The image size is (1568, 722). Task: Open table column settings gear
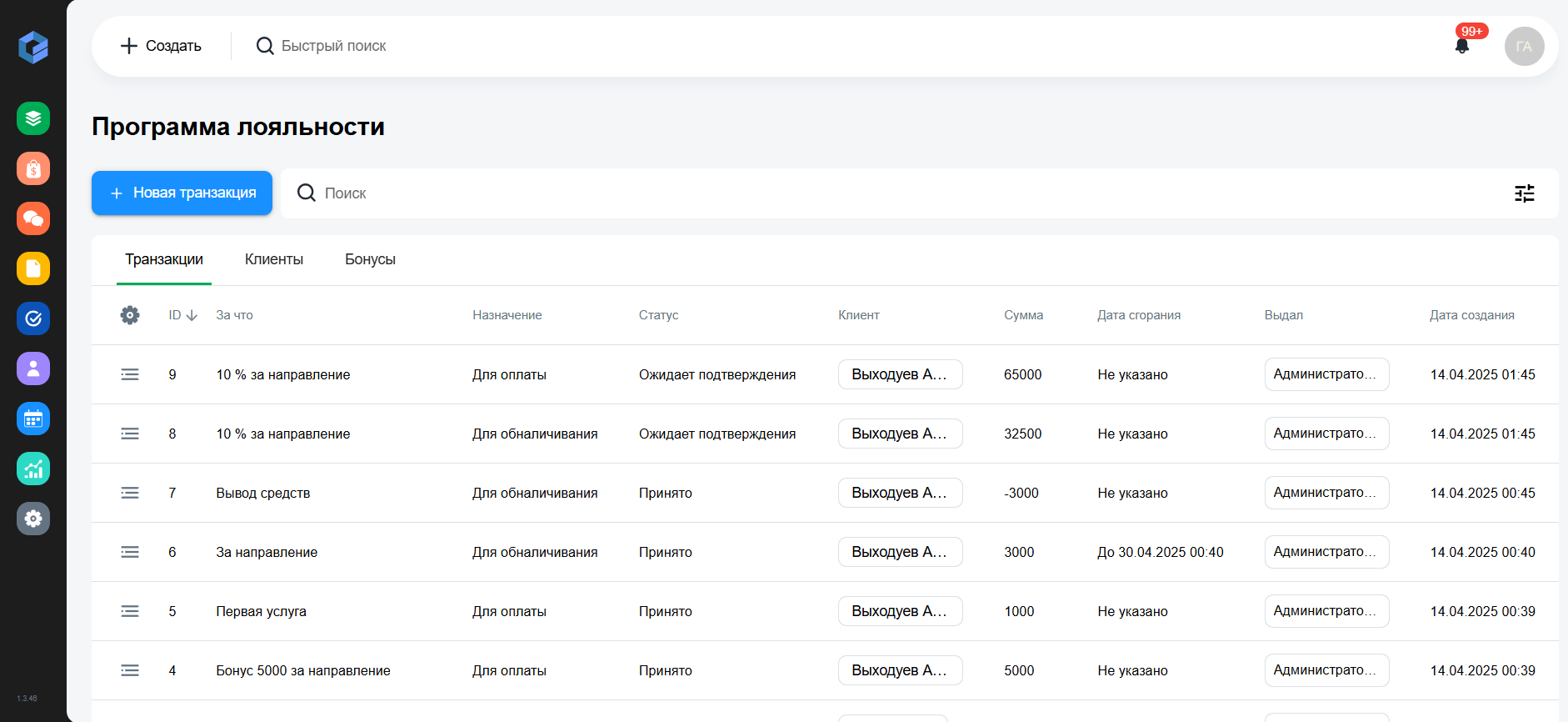pyautogui.click(x=130, y=315)
